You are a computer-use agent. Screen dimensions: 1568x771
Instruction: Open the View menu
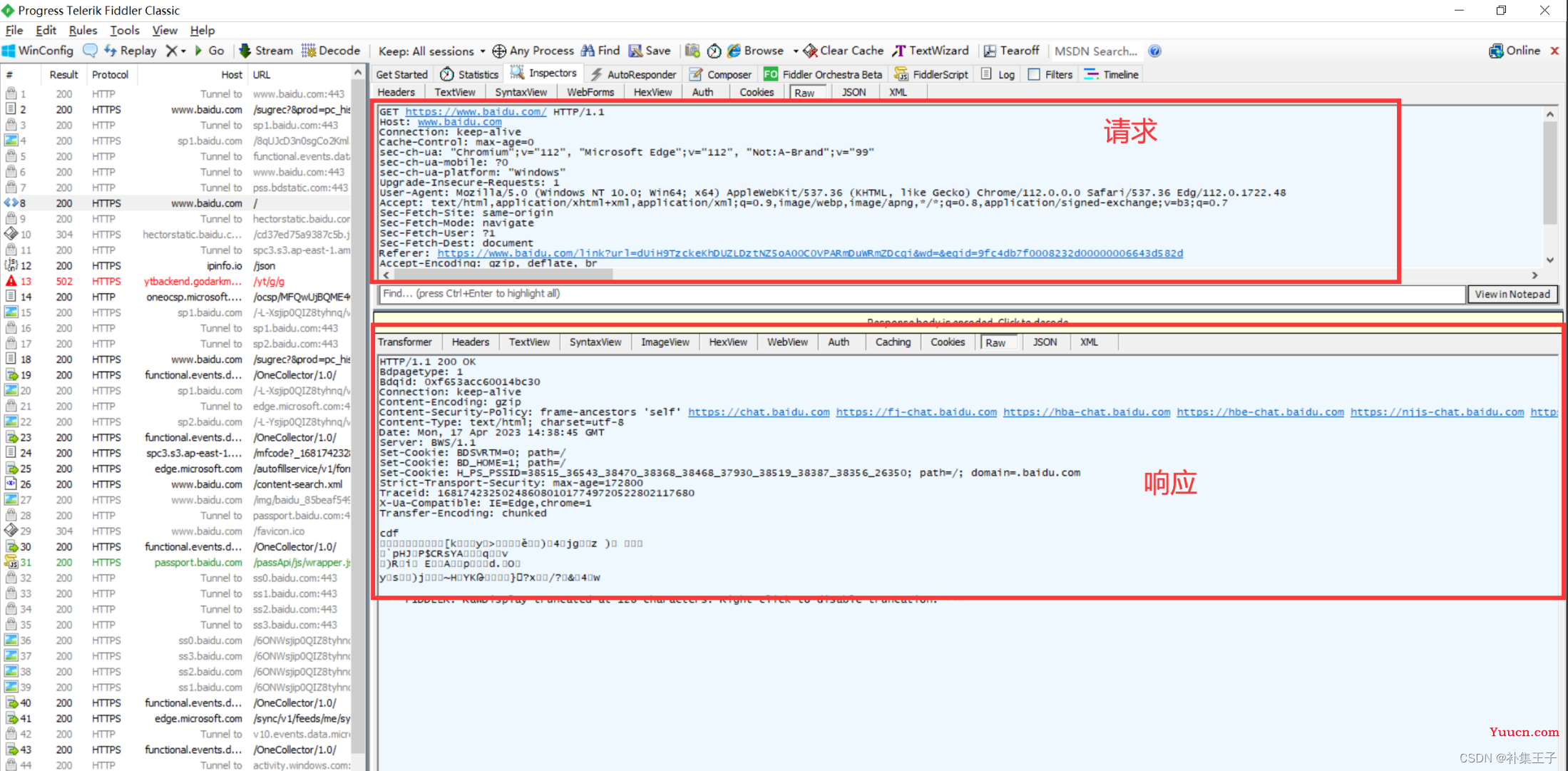tap(165, 30)
